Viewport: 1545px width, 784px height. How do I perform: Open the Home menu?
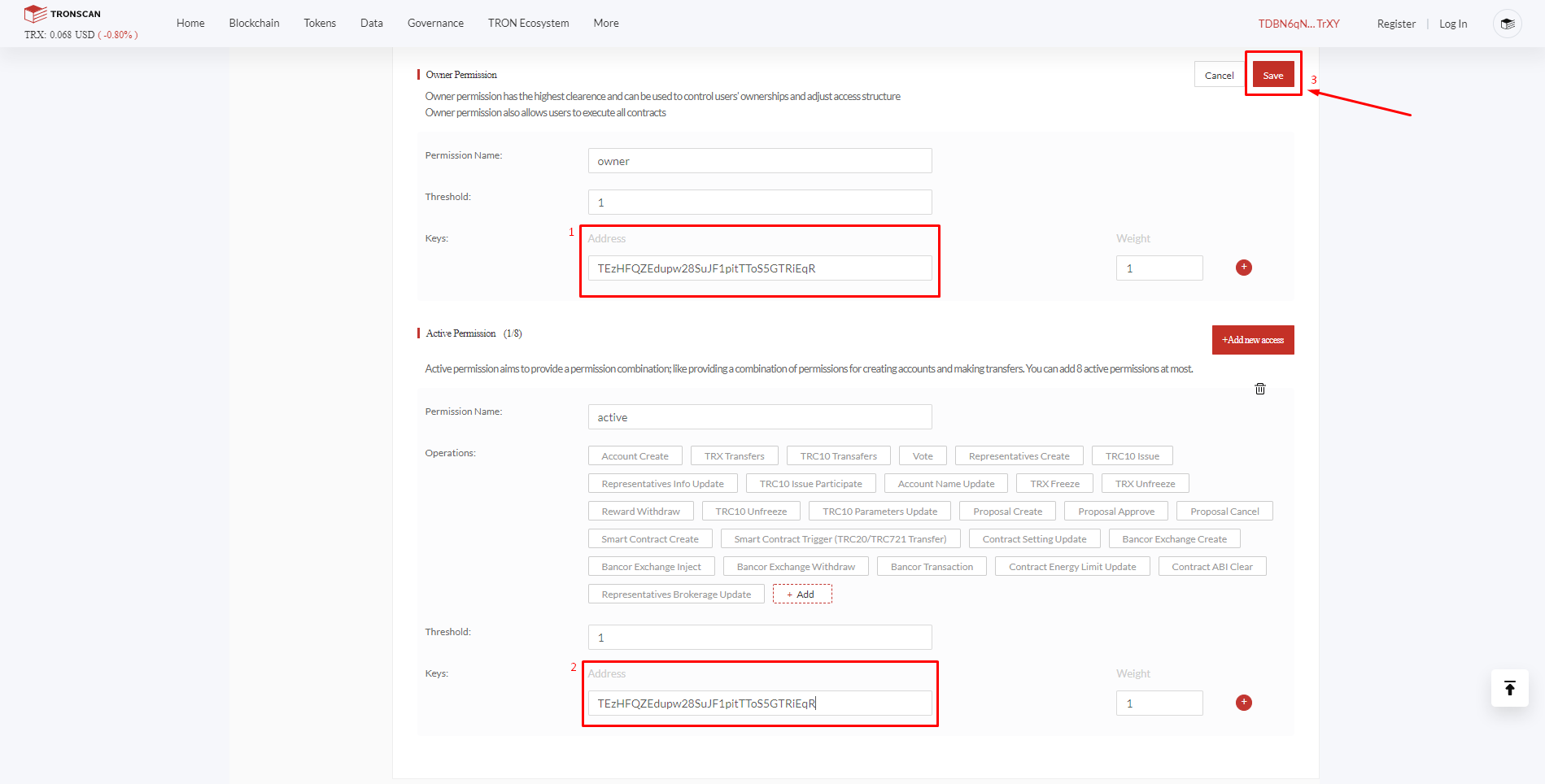tap(190, 23)
